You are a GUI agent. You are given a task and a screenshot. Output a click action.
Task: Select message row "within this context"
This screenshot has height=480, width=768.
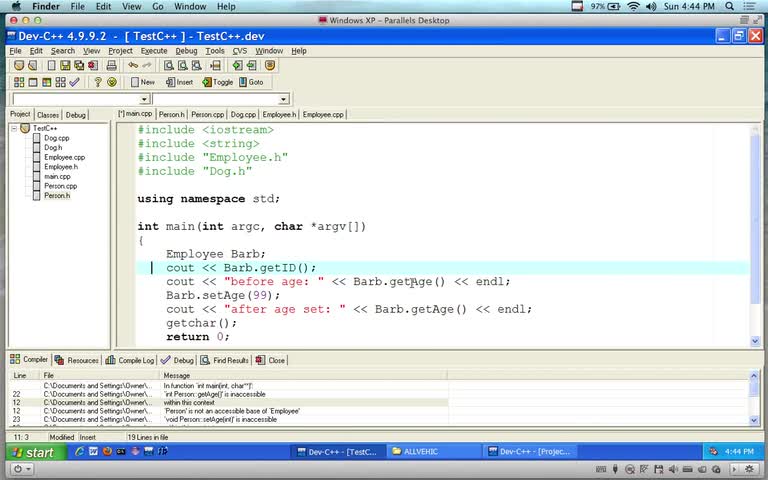coord(229,402)
